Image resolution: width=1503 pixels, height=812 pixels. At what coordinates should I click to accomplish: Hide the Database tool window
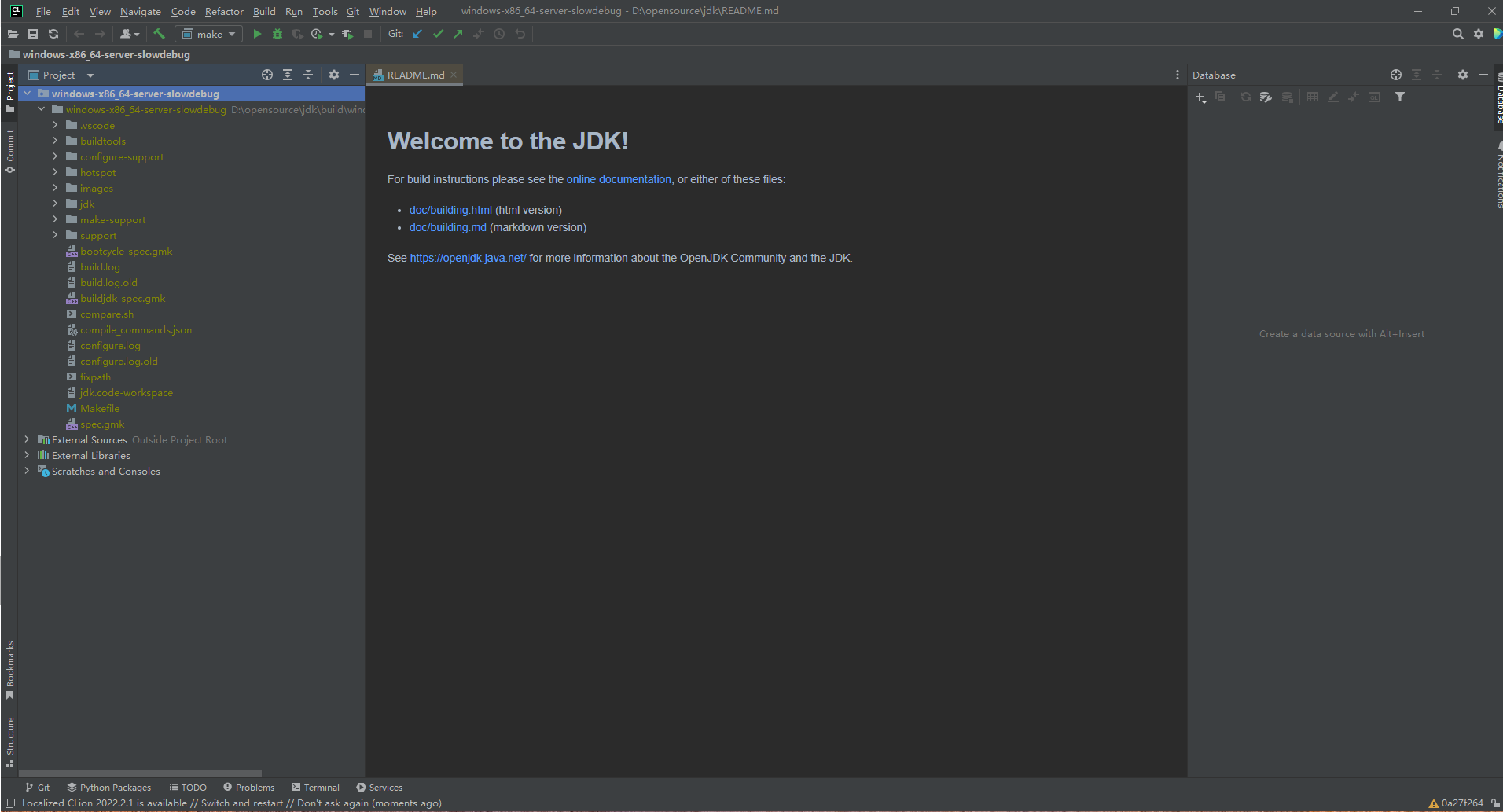[x=1483, y=75]
